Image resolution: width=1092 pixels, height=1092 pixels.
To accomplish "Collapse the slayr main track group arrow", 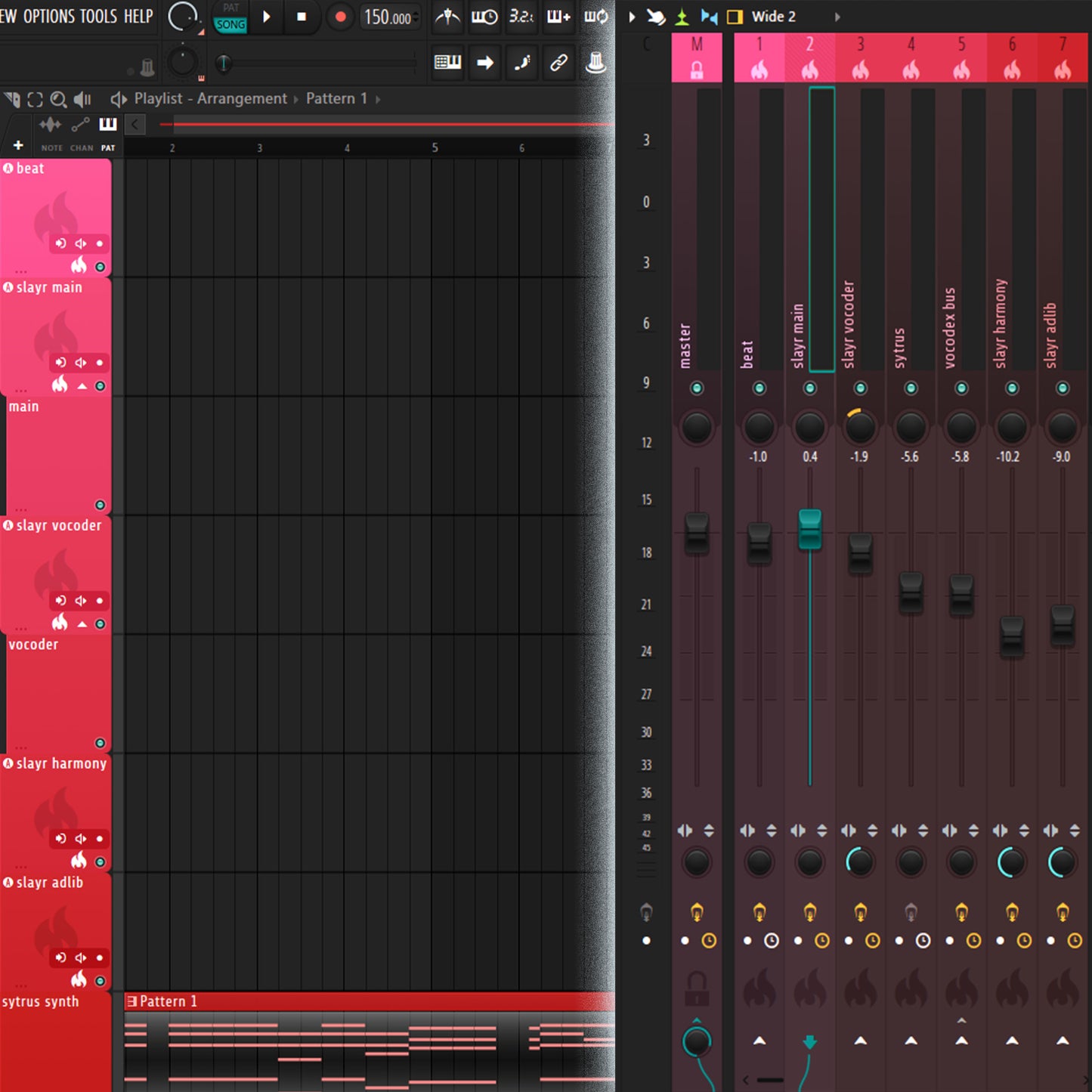I will pos(82,386).
